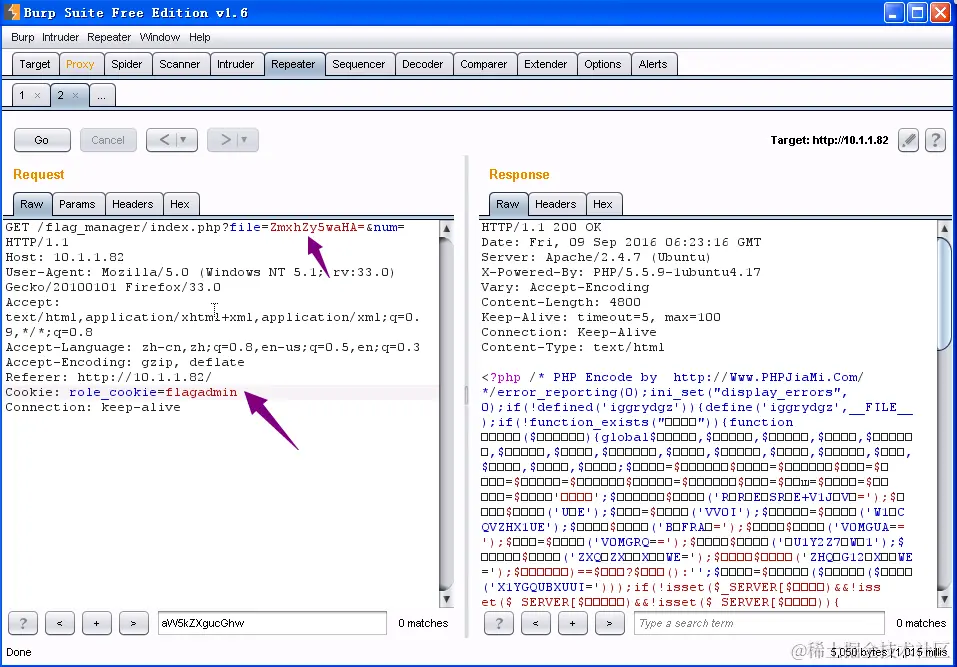Switch to the Alerts tab
This screenshot has height=667, width=957.
(x=653, y=64)
